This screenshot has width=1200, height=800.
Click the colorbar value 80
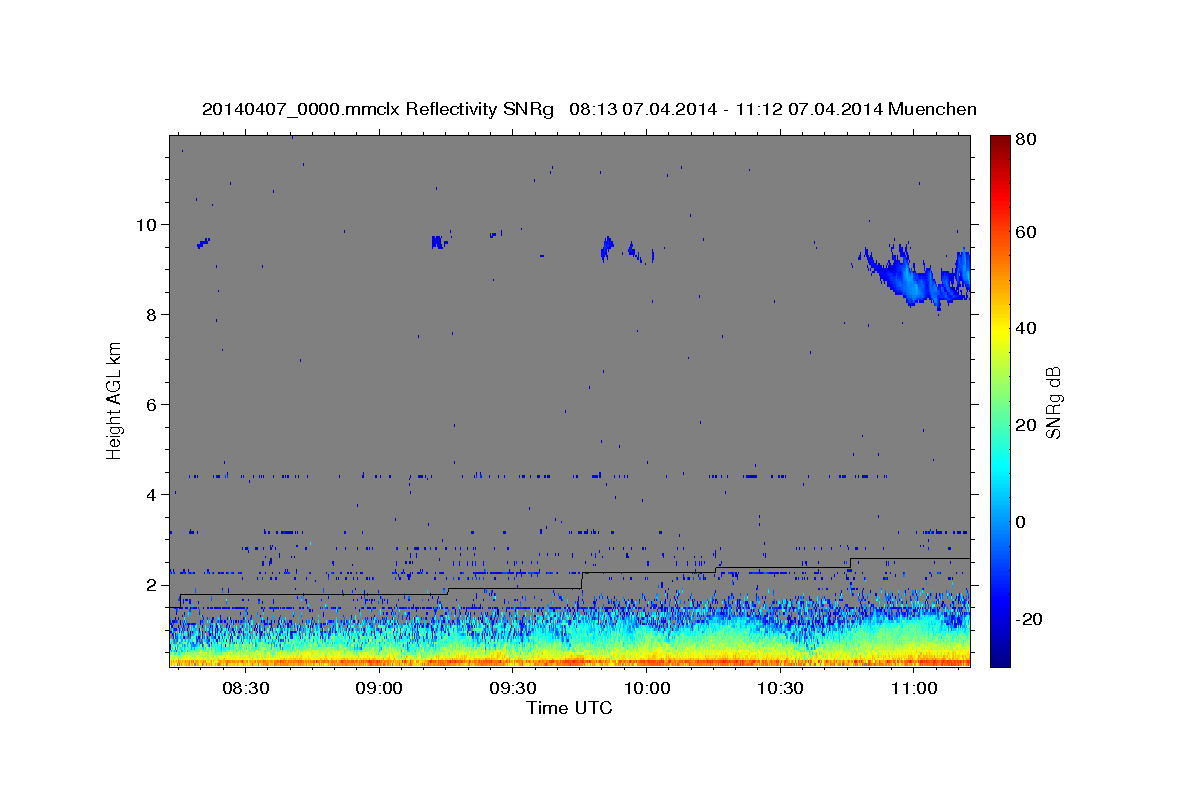(x=1026, y=140)
